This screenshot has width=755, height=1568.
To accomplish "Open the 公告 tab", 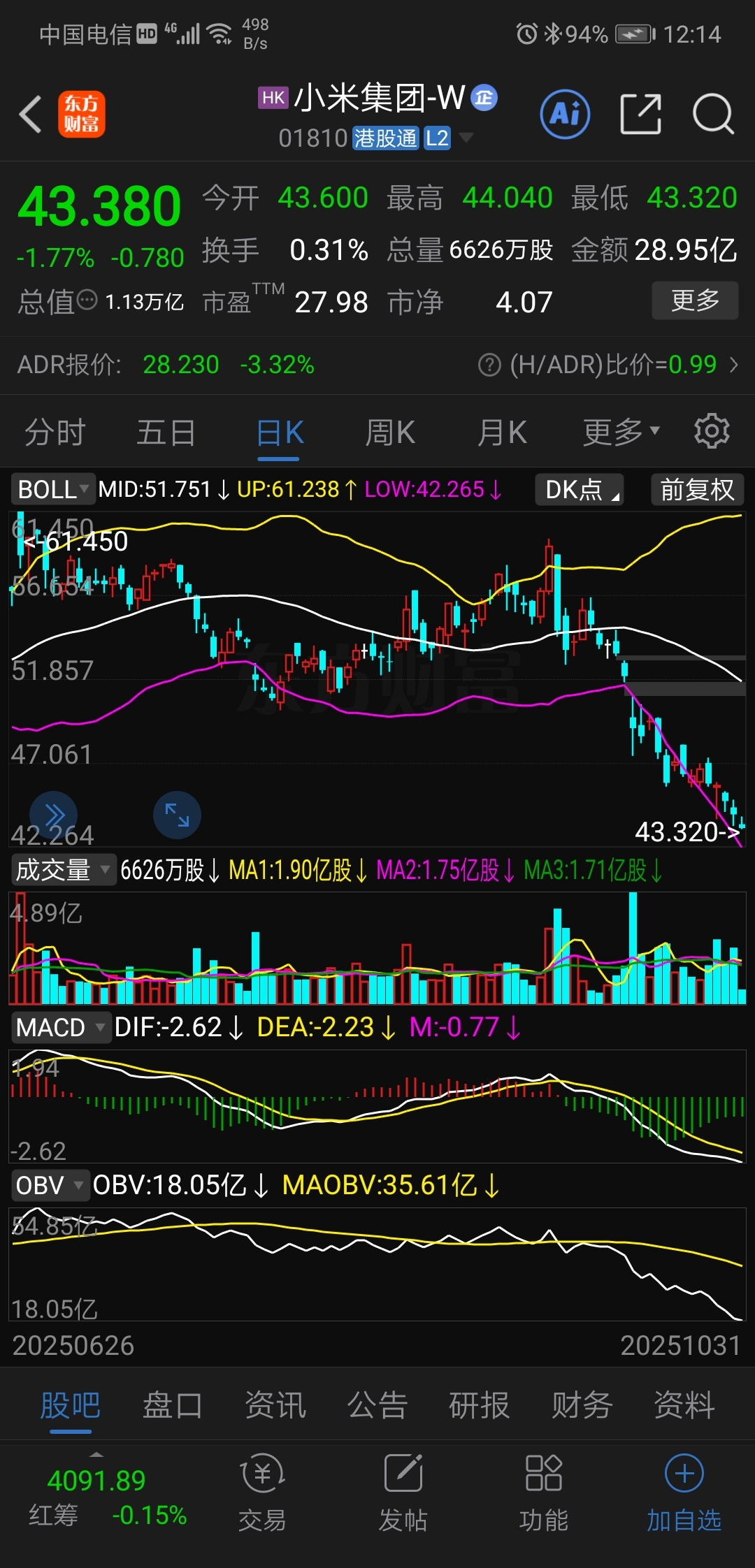I will [x=377, y=1405].
